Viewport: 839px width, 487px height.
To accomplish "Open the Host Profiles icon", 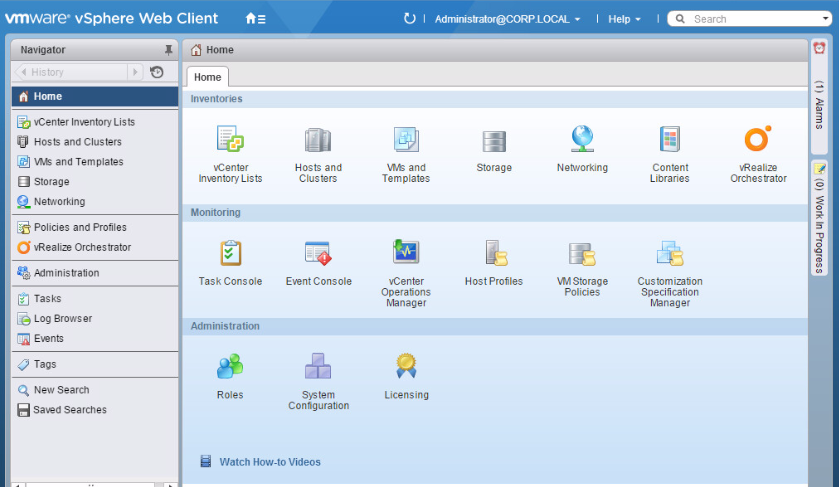I will tap(495, 253).
